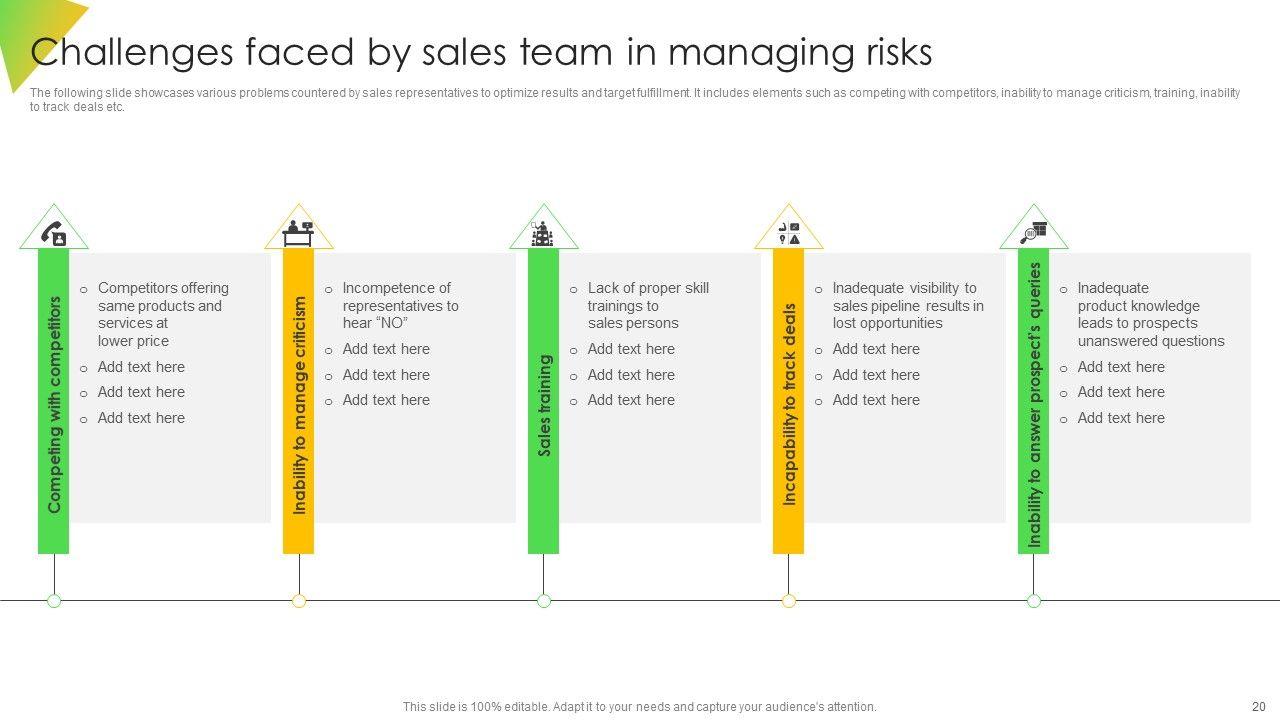Click the last green timeline circle marker
The height and width of the screenshot is (720, 1280).
(x=1034, y=601)
